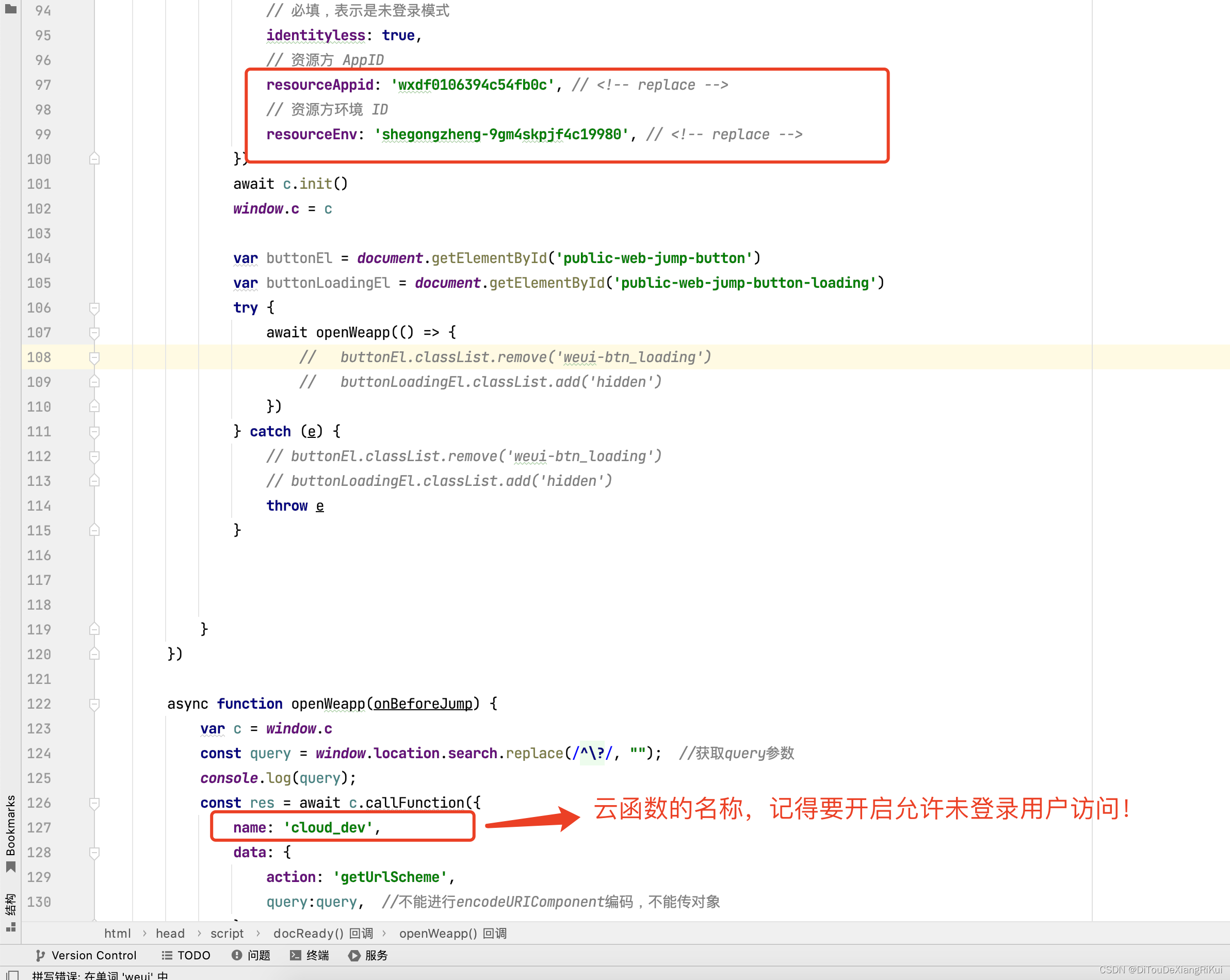Collapse the catch block fold arrow on line 111
This screenshot has height=980, width=1230.
(94, 432)
